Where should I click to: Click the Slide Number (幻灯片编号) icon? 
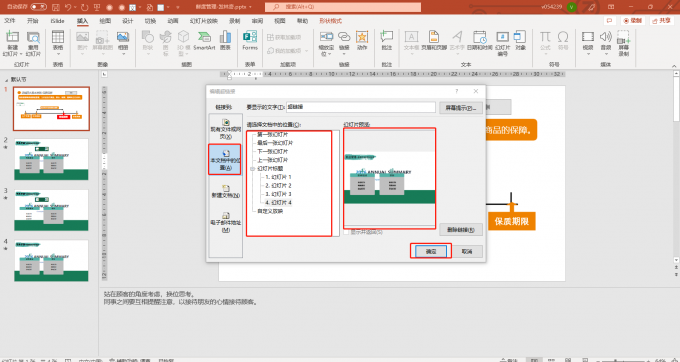pyautogui.click(x=502, y=37)
